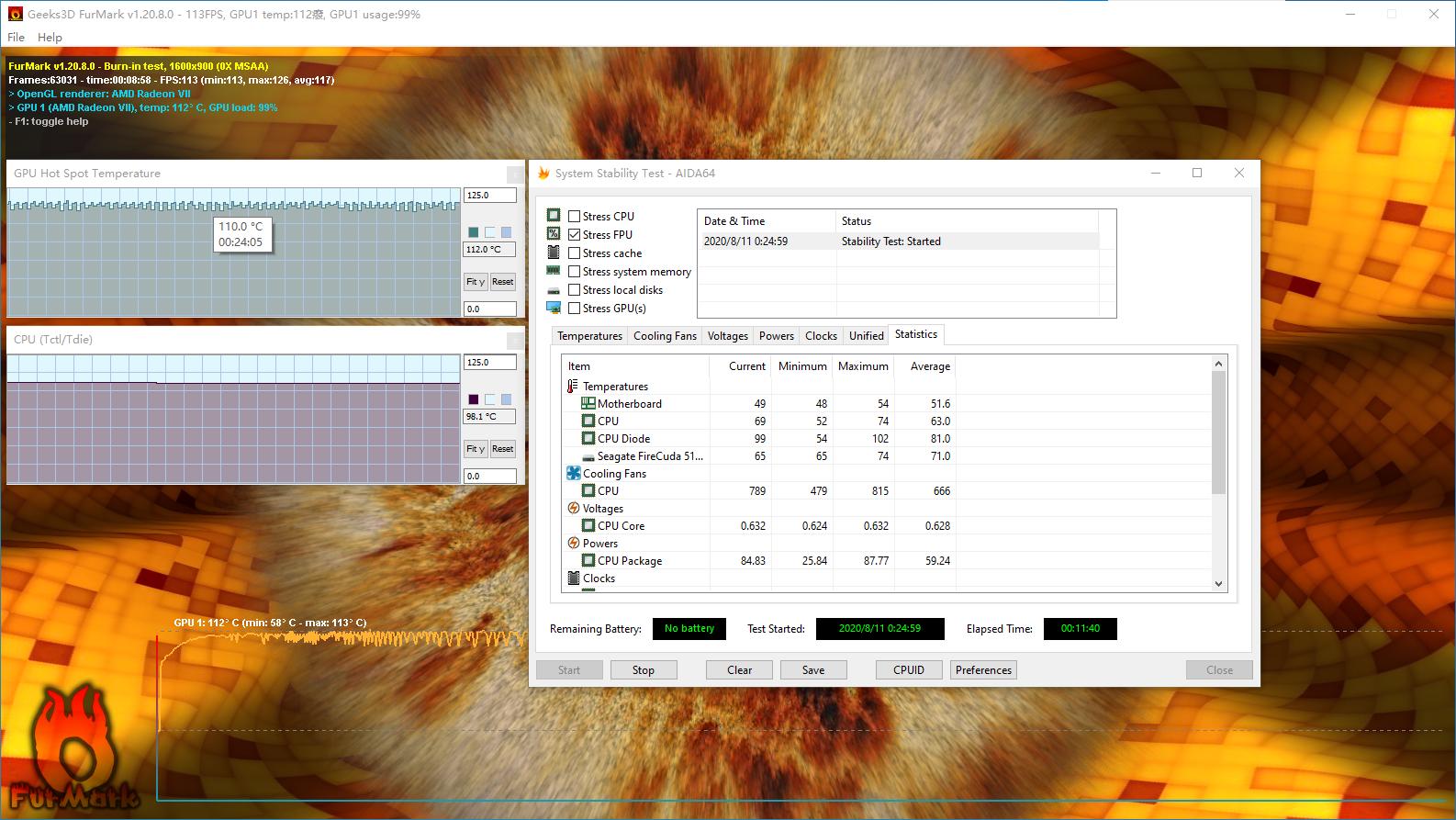Switch to the Voltages tab

coord(728,336)
